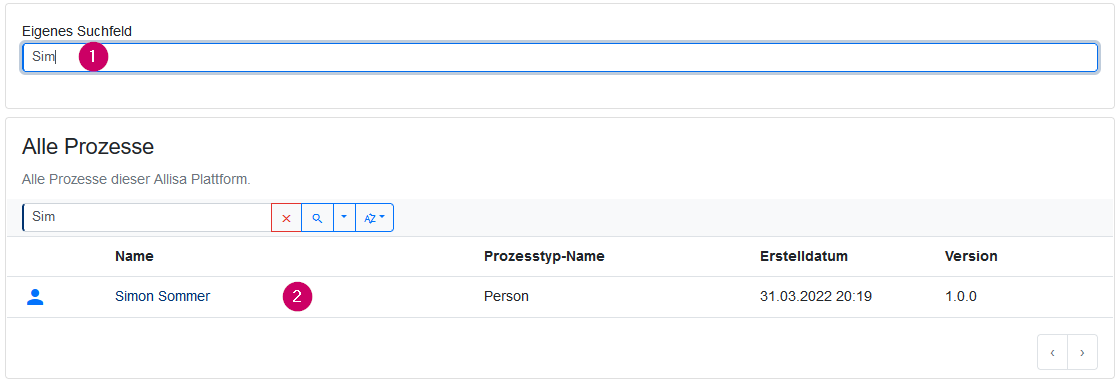This screenshot has width=1120, height=384.
Task: Click the person icon beside Simon Sommer
Action: click(x=35, y=297)
